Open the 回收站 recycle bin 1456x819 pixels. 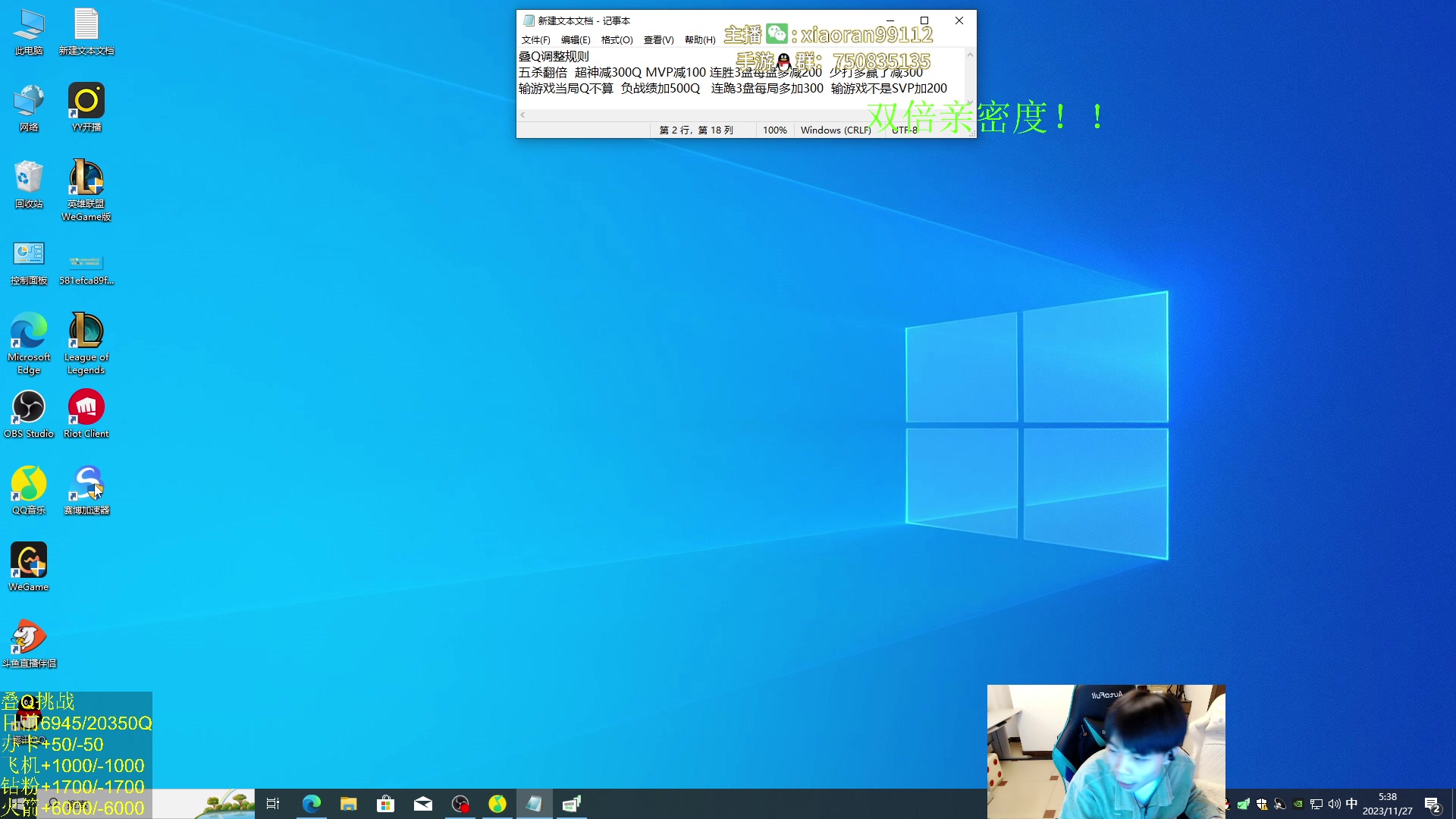[x=29, y=184]
